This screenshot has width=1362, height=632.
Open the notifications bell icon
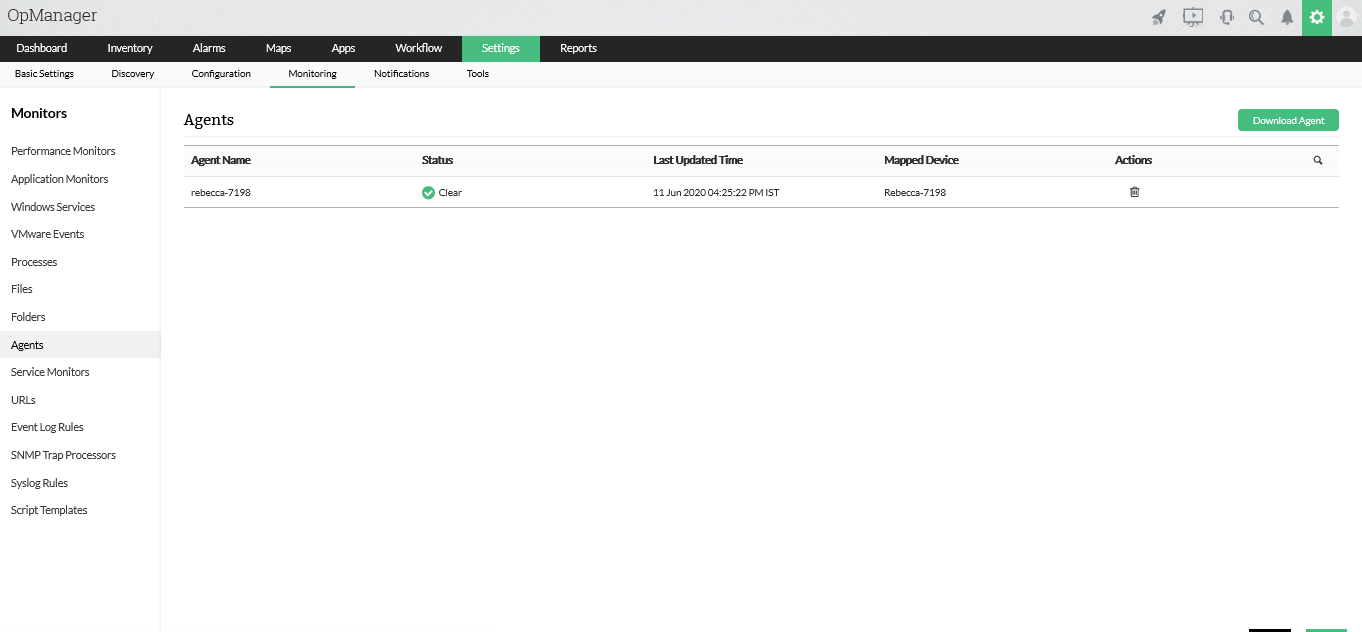click(x=1287, y=17)
